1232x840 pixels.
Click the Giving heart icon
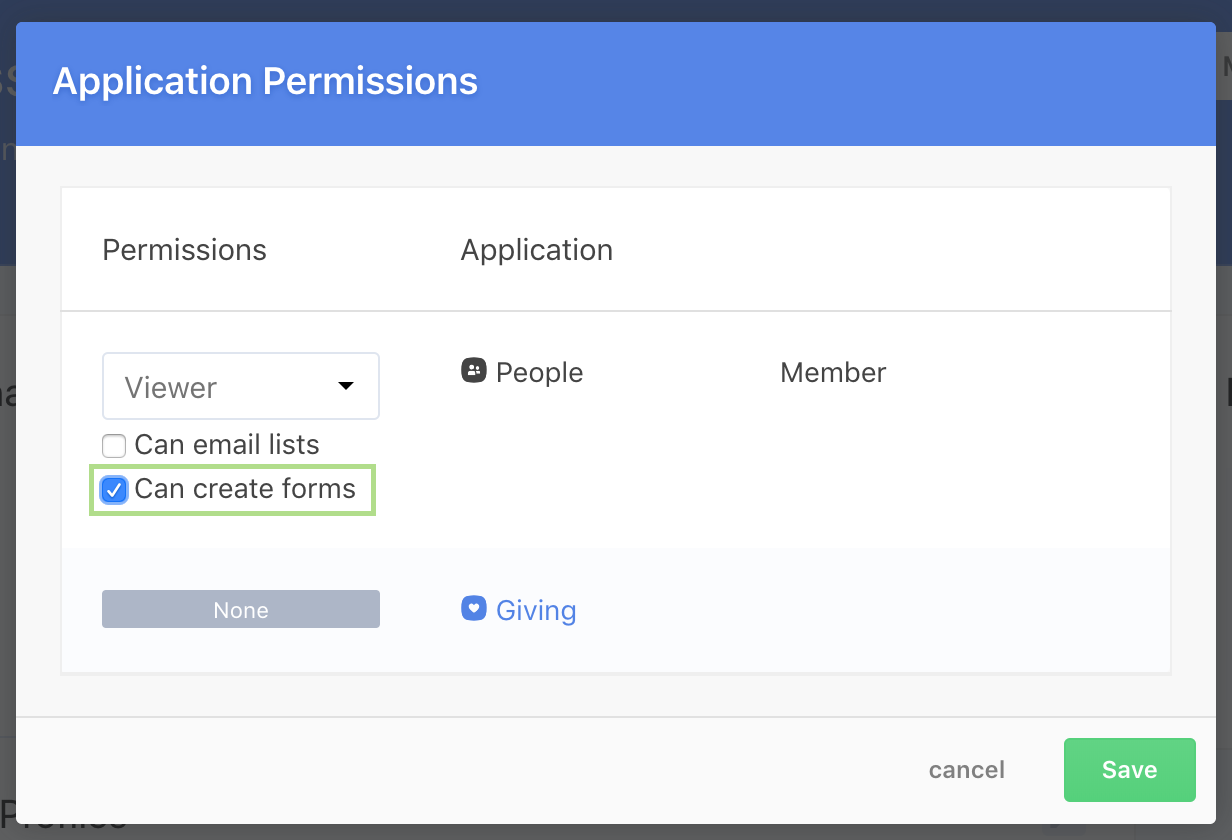[x=473, y=609]
